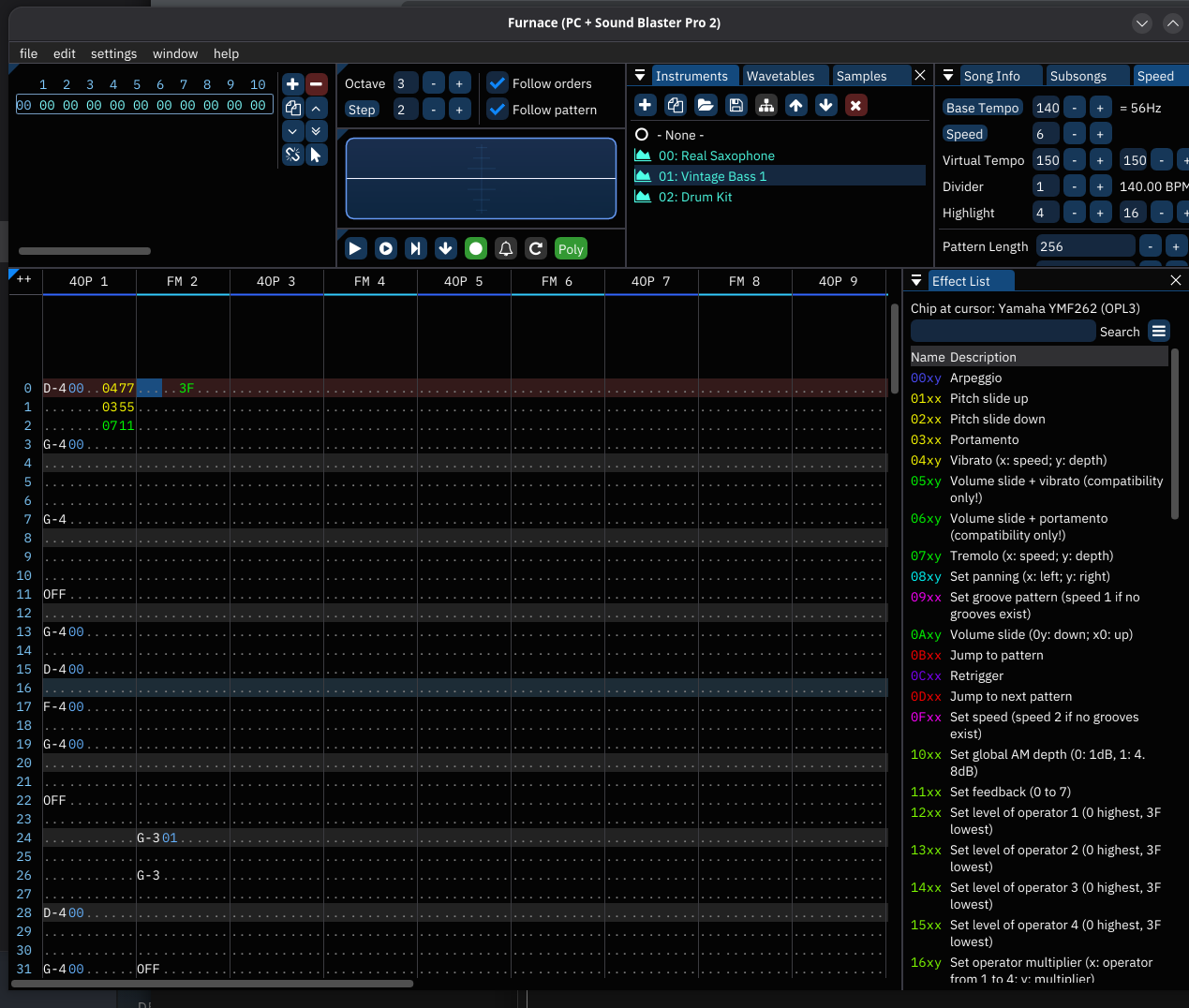Collapse the Instruments panel with its triangle
Image resolution: width=1189 pixels, height=1008 pixels.
point(640,76)
